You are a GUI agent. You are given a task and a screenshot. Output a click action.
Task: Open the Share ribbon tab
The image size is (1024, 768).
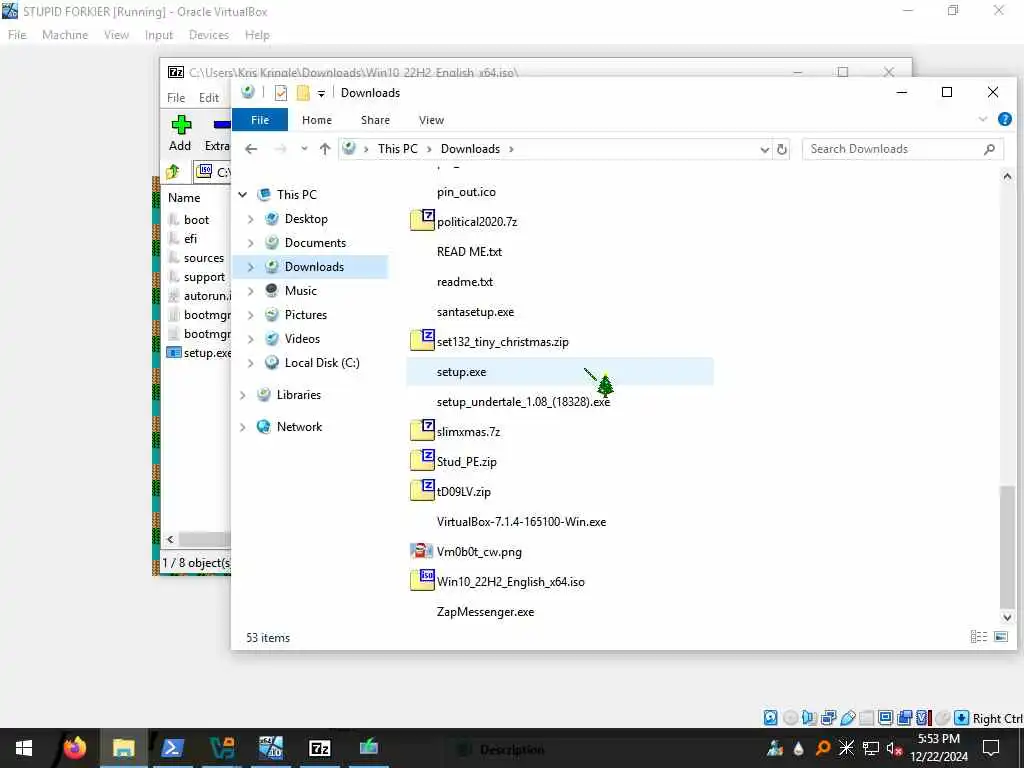tap(375, 120)
